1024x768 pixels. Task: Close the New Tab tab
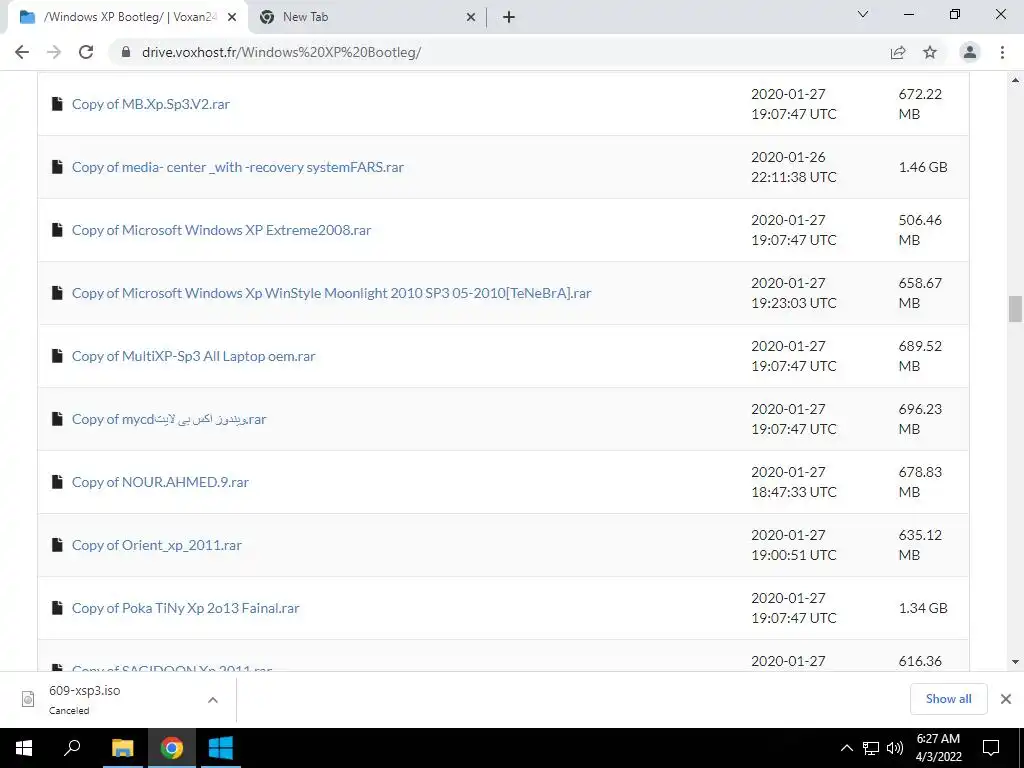pos(471,18)
